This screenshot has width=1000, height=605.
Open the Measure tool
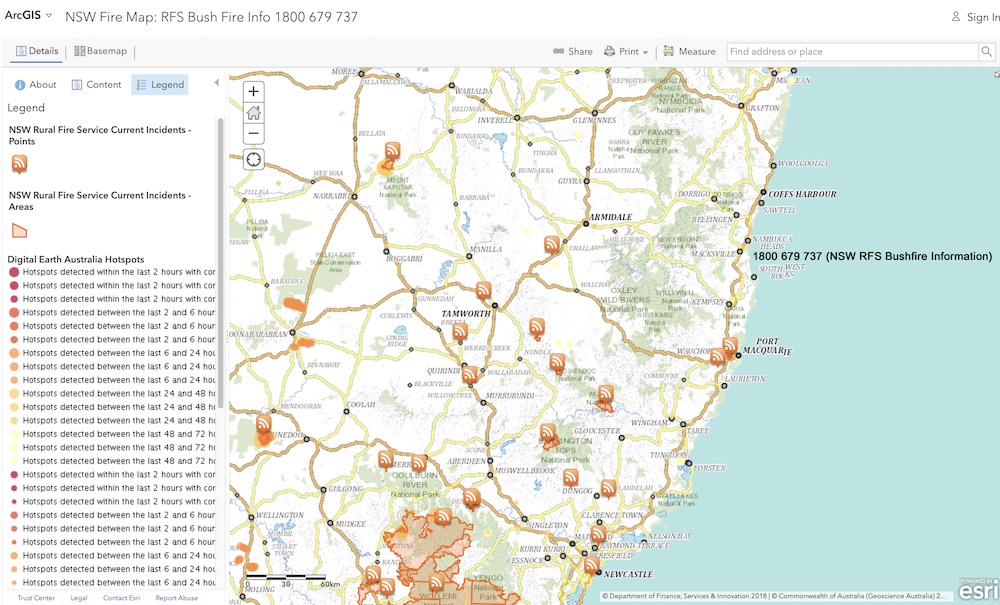(689, 52)
